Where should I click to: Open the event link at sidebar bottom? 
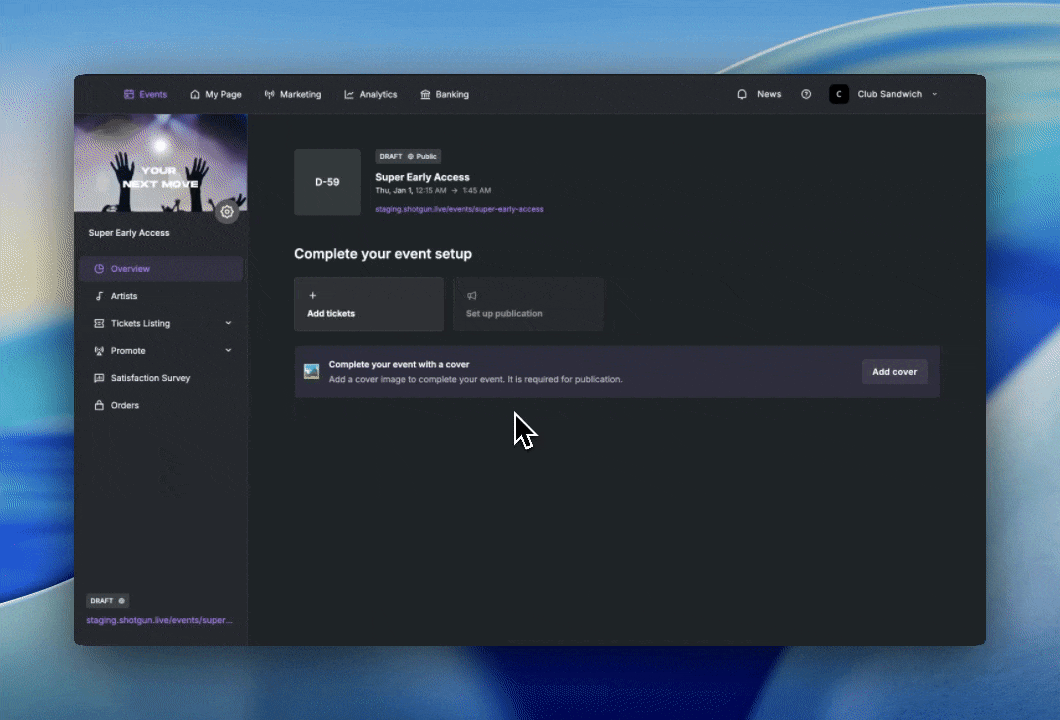(x=160, y=620)
